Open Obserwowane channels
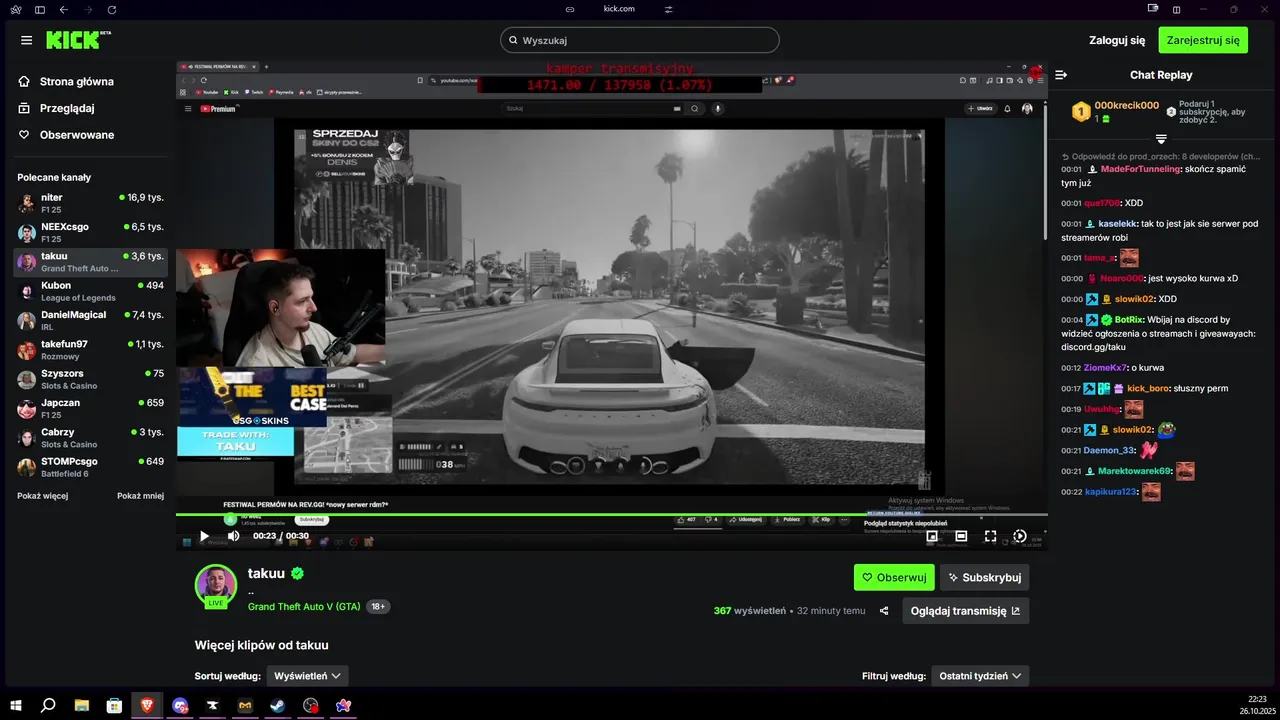Screen dimensions: 1280x720 66,135
